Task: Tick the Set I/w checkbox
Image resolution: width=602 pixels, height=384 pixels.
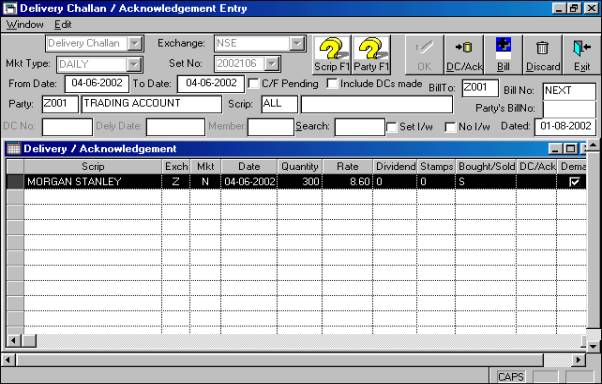Action: coord(391,127)
